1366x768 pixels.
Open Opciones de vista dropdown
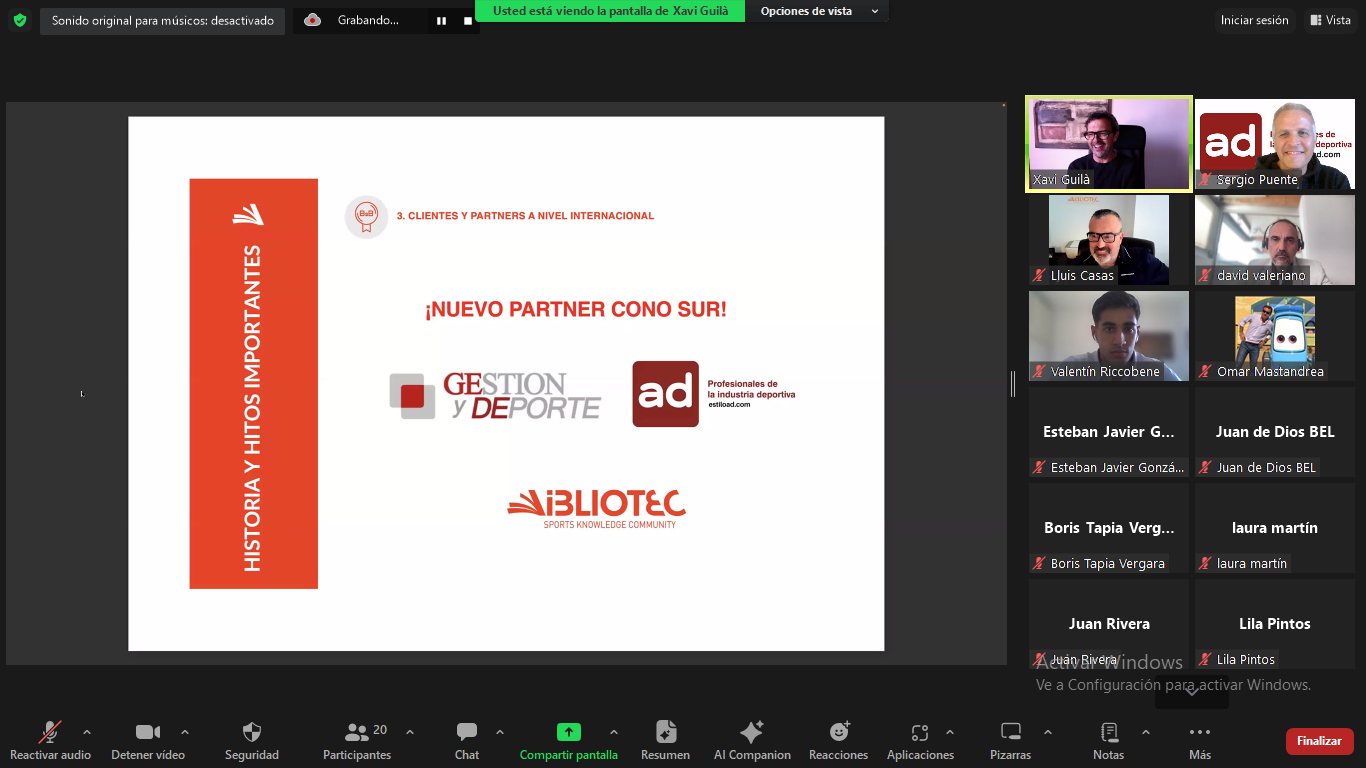coord(819,11)
